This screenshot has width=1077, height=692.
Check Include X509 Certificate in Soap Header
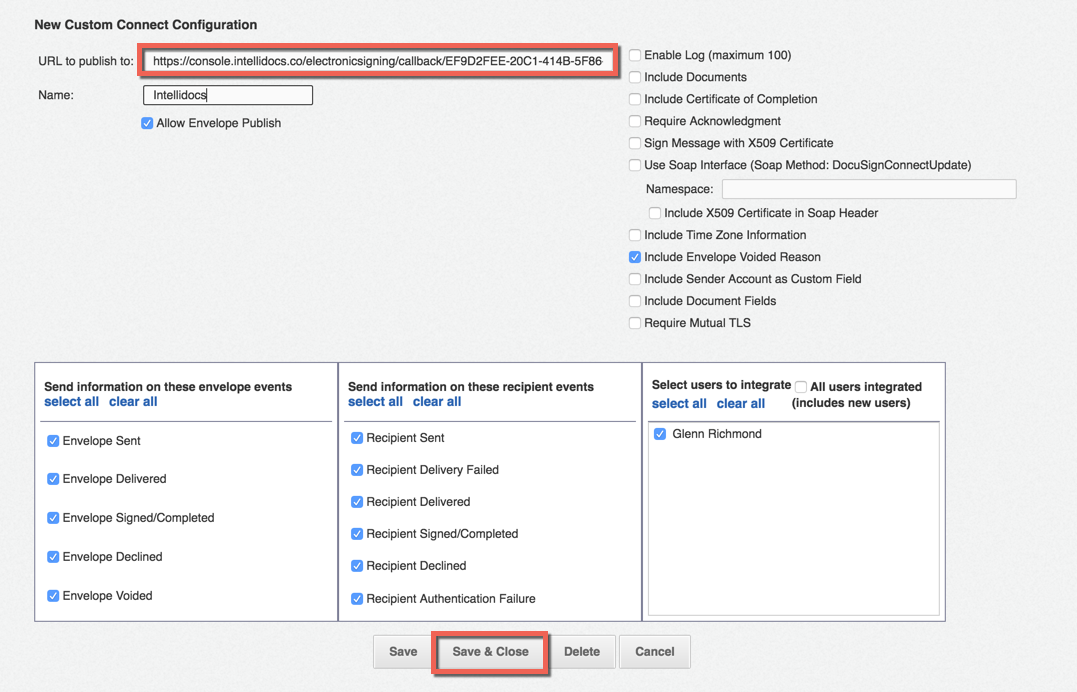point(655,213)
